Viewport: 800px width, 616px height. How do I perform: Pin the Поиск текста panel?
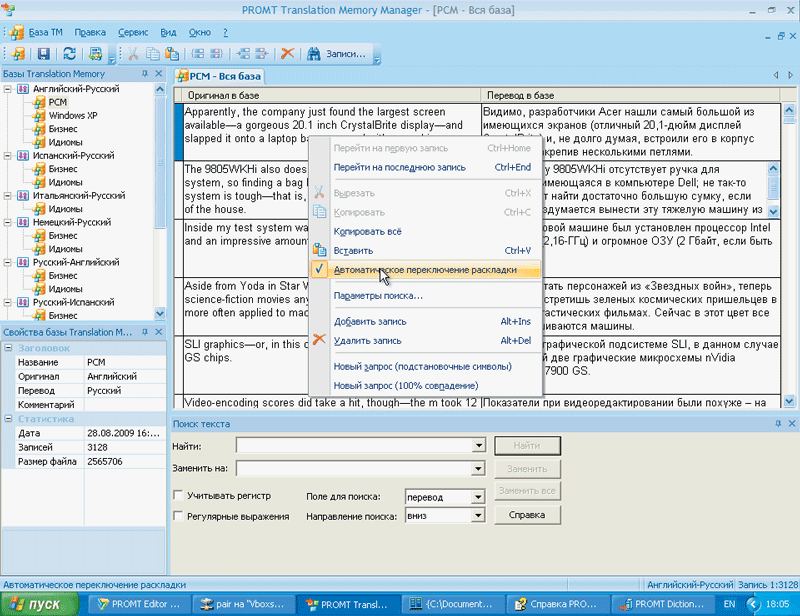click(x=776, y=425)
